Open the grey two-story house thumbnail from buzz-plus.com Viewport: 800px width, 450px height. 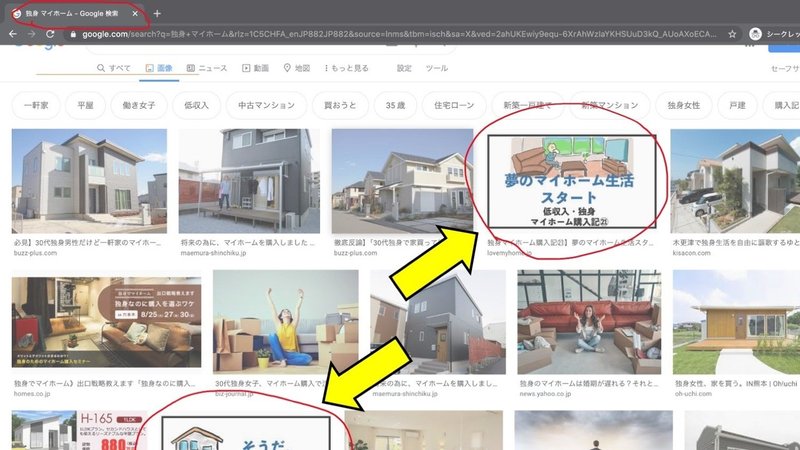point(89,181)
